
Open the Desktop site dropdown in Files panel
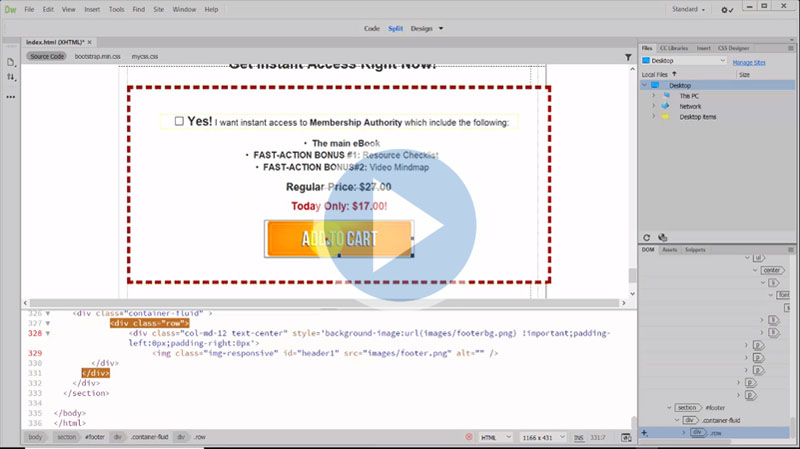click(685, 61)
